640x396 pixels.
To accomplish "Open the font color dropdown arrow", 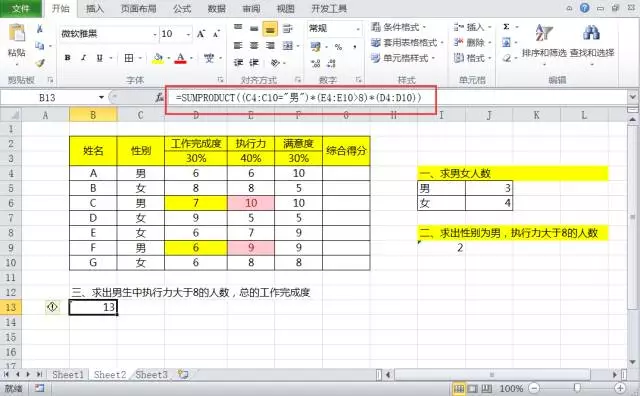I will click(x=191, y=58).
